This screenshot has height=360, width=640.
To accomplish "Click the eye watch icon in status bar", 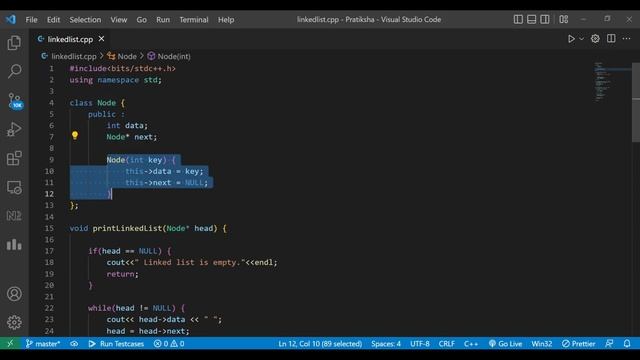I will (x=74, y=344).
